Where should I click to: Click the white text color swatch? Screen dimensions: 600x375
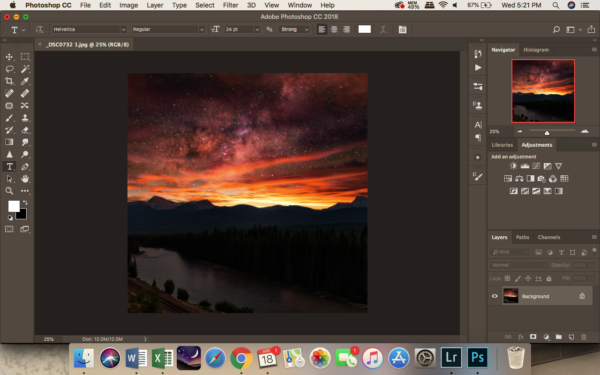364,29
